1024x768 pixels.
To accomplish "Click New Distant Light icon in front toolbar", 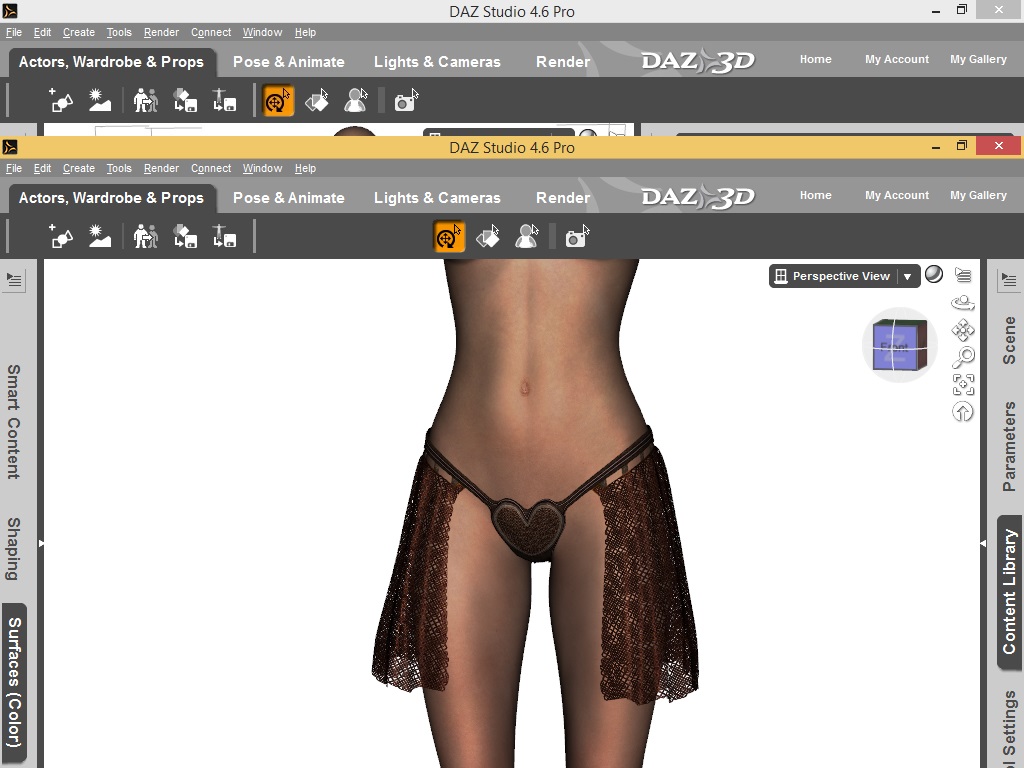I will [99, 236].
